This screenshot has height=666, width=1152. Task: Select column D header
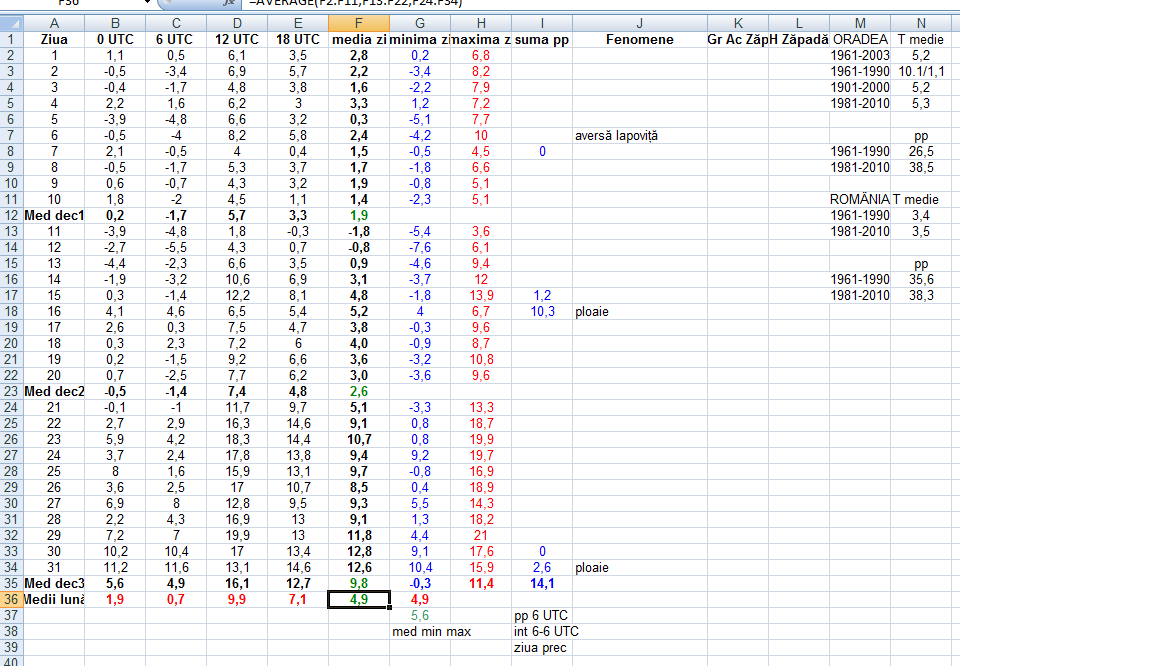point(237,24)
